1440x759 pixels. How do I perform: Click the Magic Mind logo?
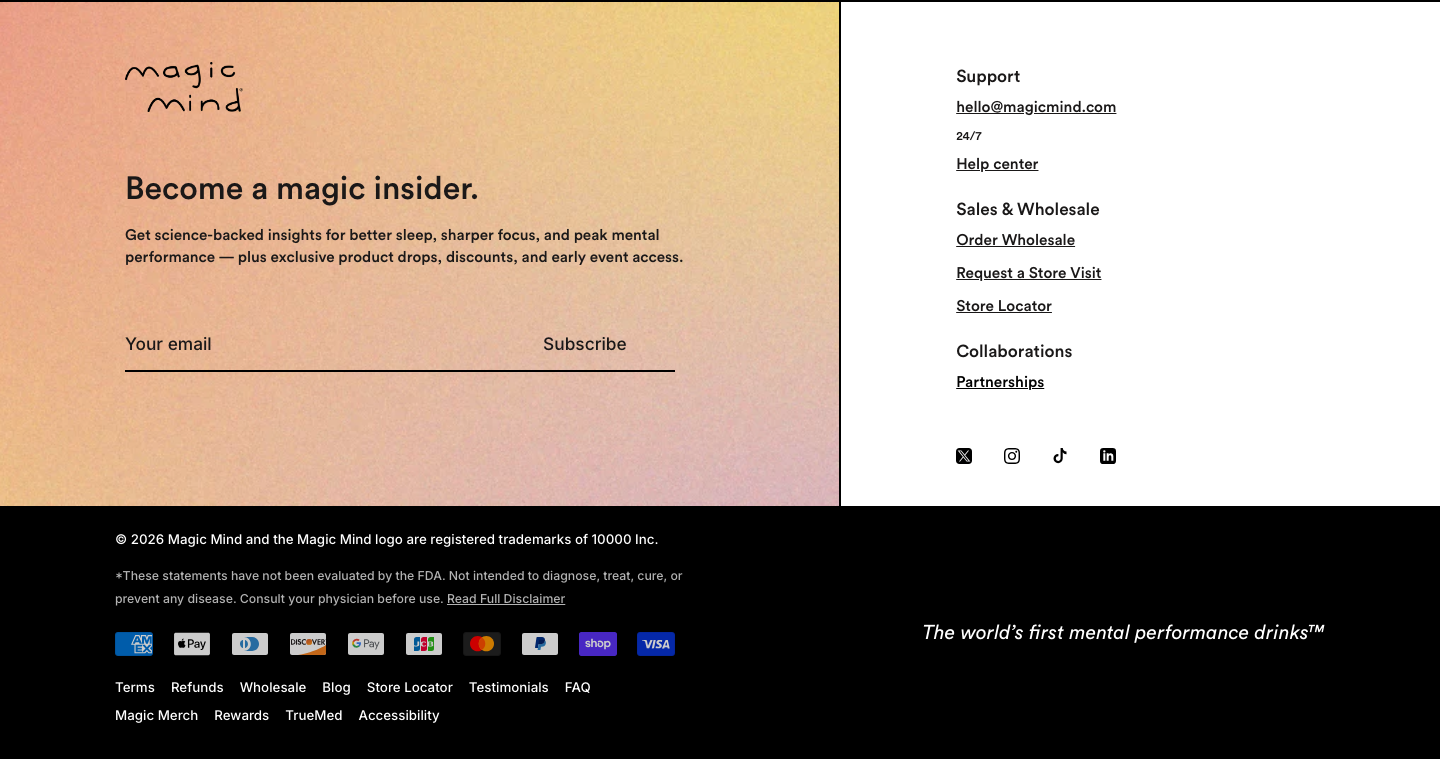coord(184,87)
